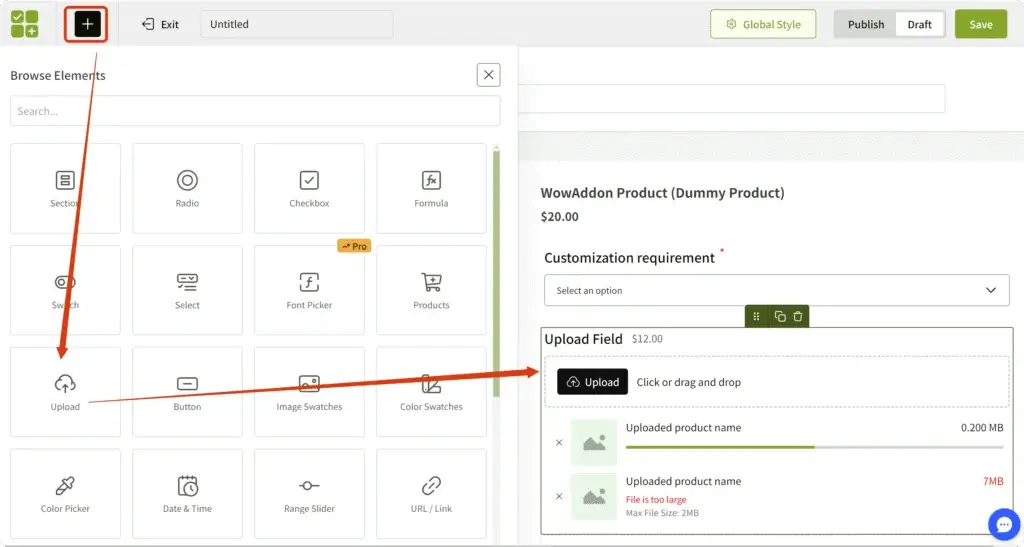The image size is (1024, 547).
Task: Insert the Switch toggle element
Action: 65,290
